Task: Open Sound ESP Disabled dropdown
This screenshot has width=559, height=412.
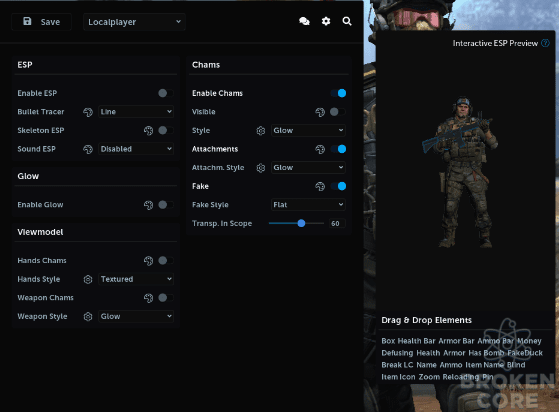Action: click(136, 149)
